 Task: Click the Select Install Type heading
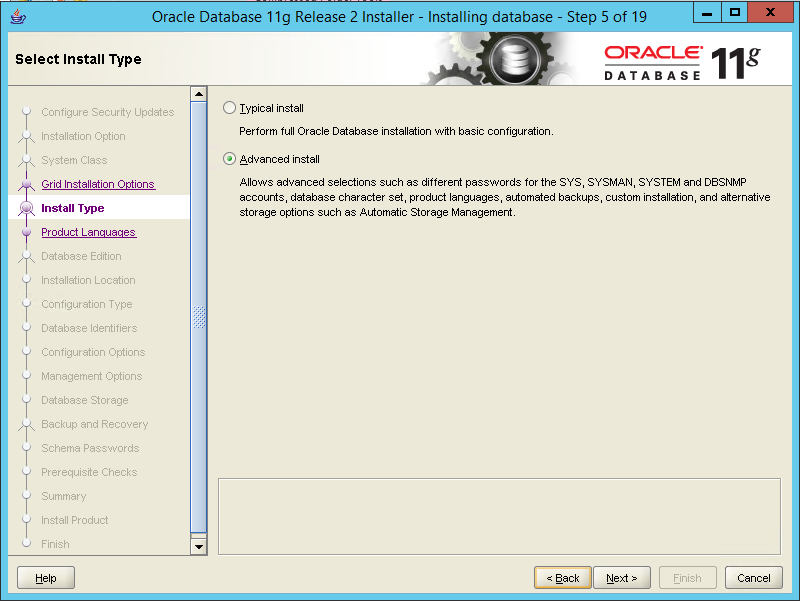coord(78,59)
